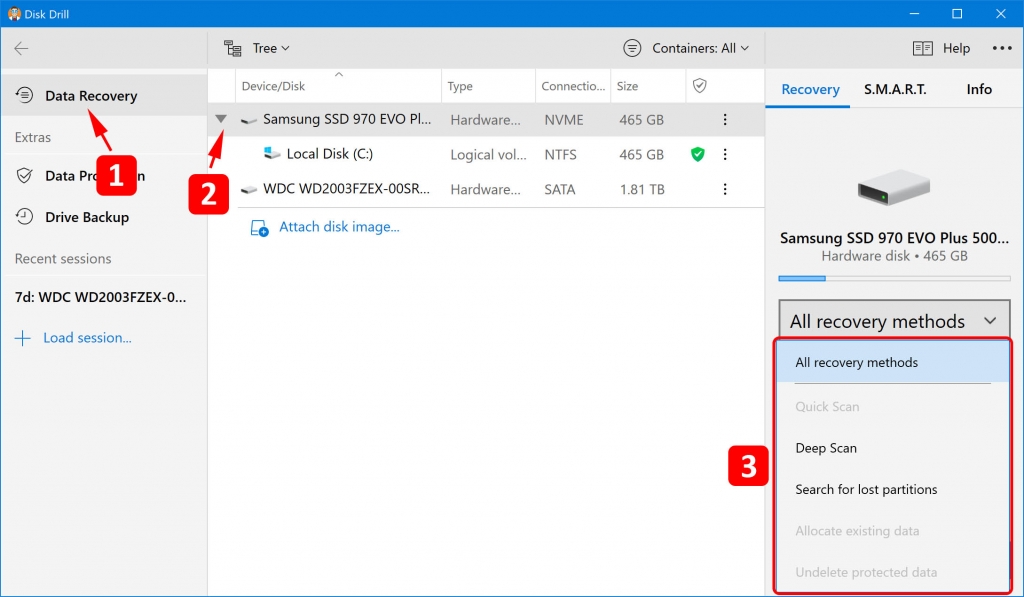Switch to the S.M.A.R.T. tab
Screen dimensions: 1024x597
[895, 89]
